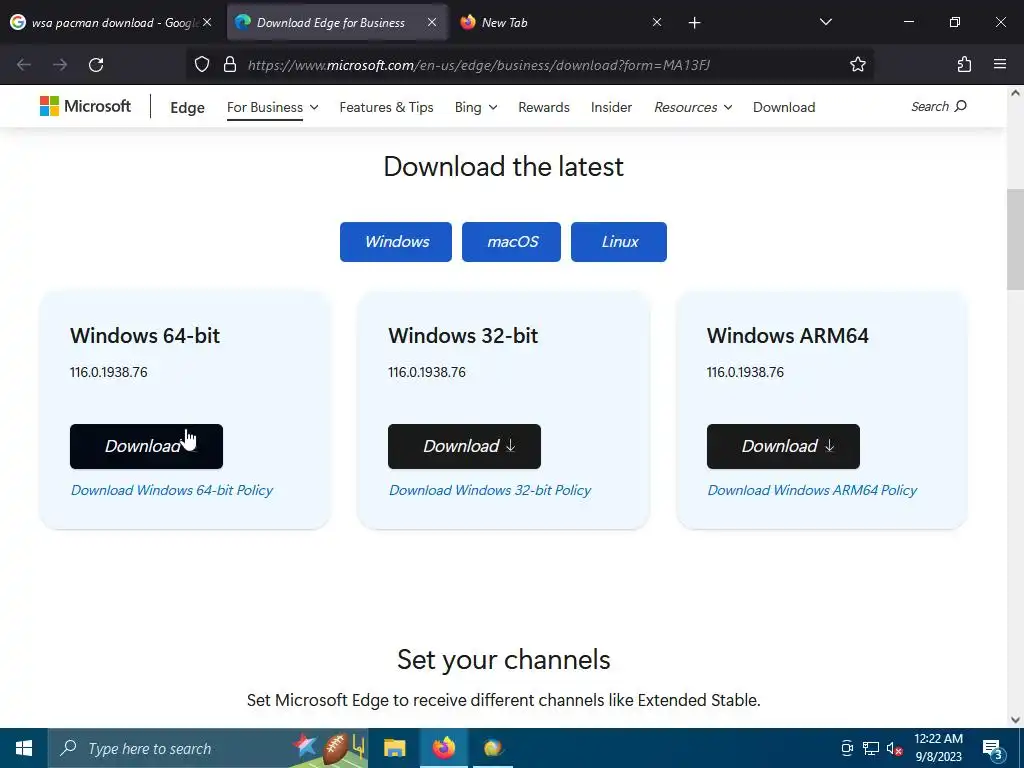Open the notification center icon
This screenshot has width=1024, height=768.
pos(992,749)
